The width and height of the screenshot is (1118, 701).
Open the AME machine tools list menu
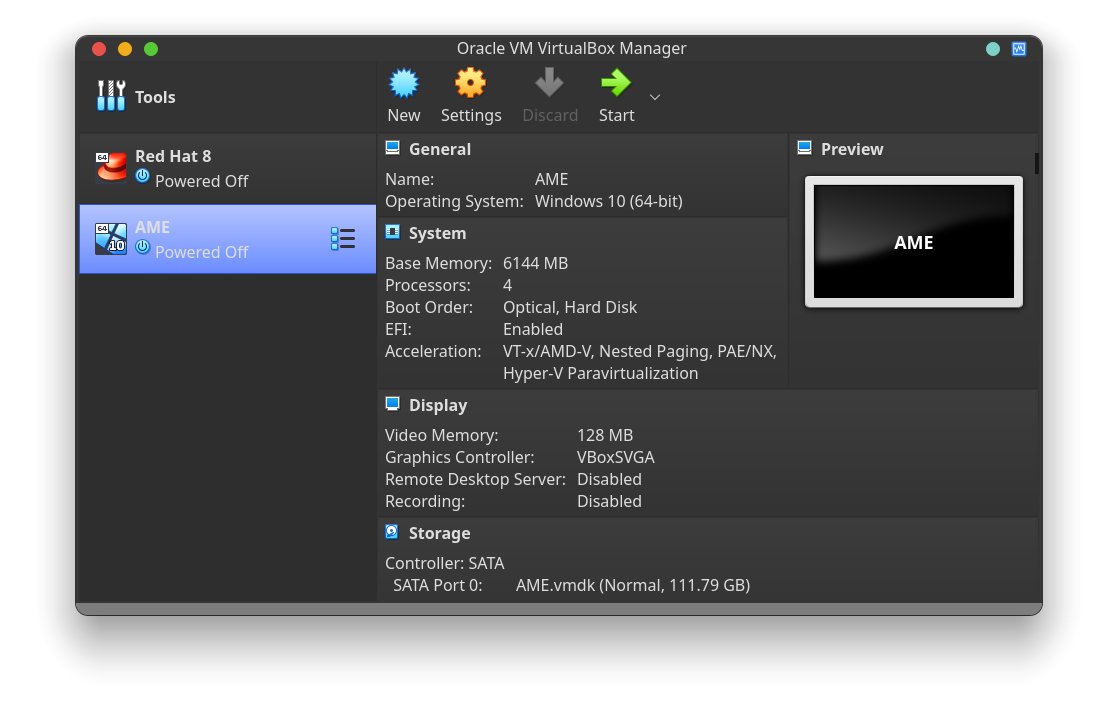pos(343,239)
